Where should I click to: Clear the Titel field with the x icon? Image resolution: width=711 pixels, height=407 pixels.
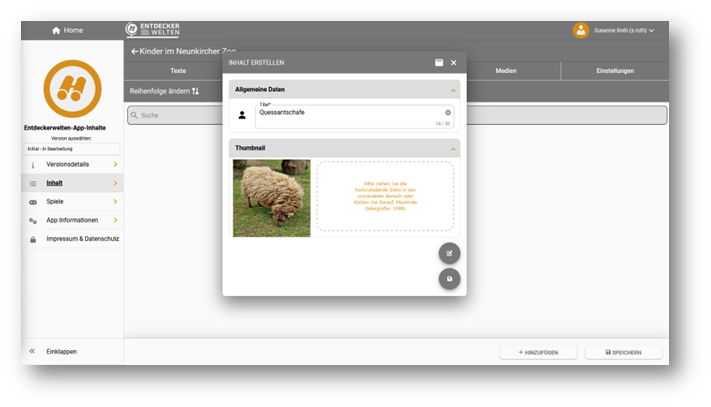click(448, 112)
